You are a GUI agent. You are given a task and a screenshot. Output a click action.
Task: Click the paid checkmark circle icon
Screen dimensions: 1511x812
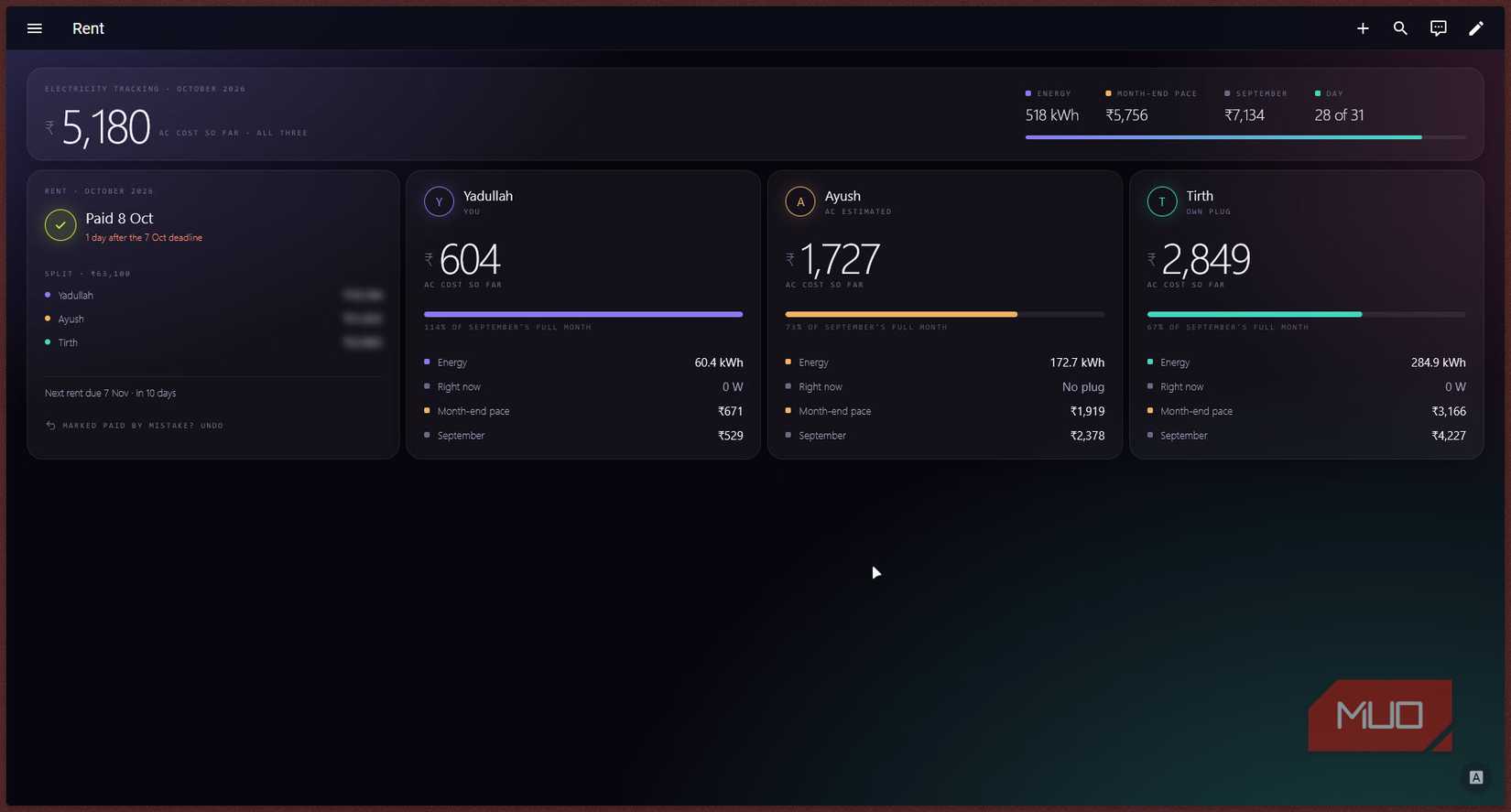point(60,225)
